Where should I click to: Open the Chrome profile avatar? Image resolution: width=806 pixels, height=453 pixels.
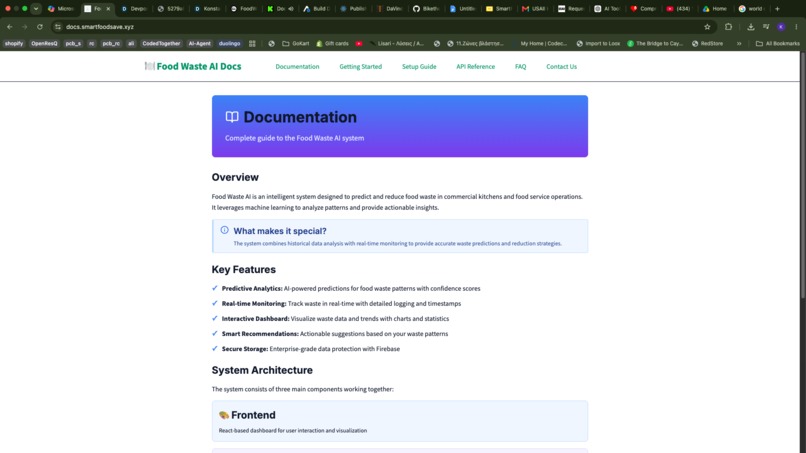(x=781, y=27)
